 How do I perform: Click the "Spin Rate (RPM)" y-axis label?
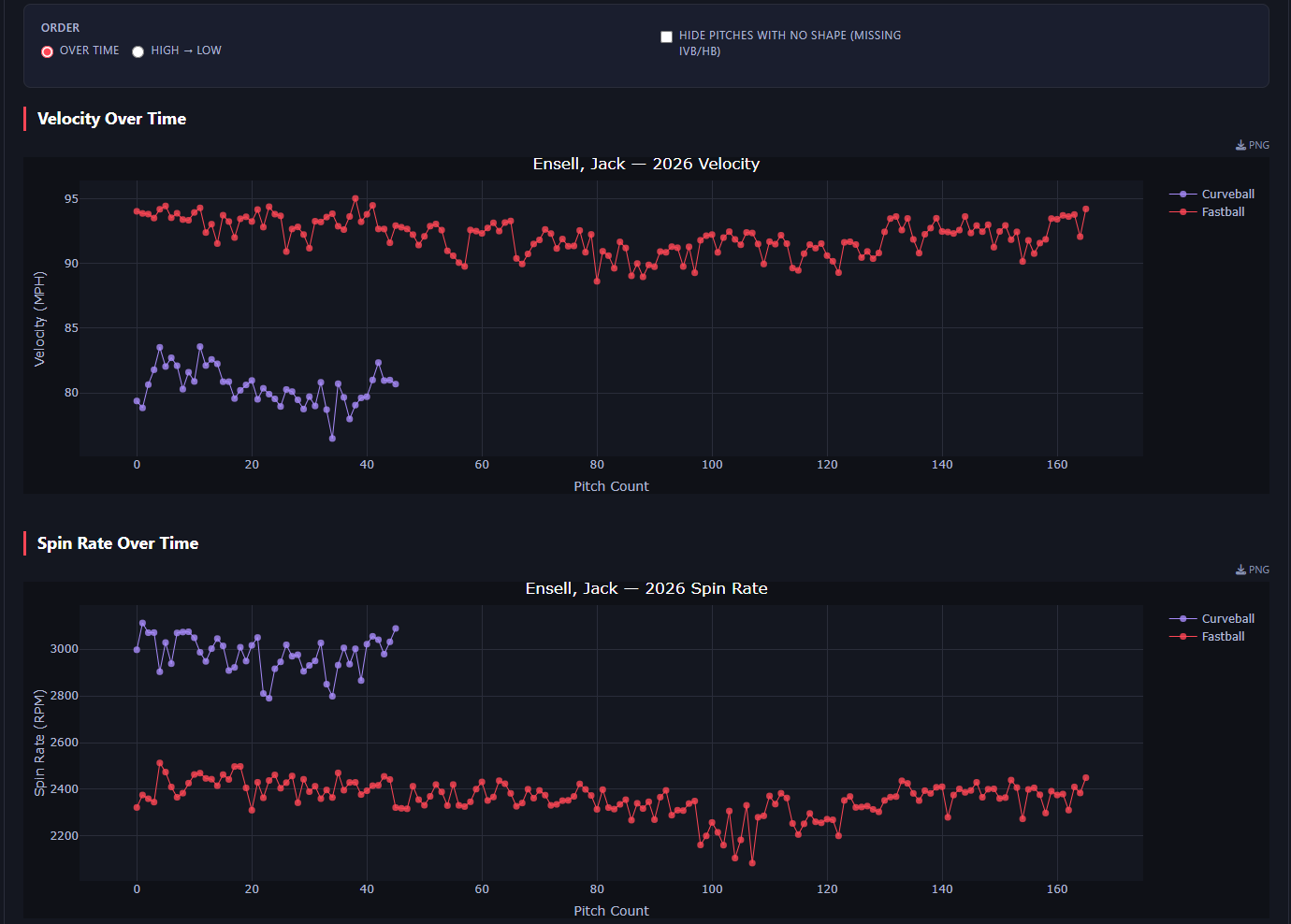click(x=39, y=744)
